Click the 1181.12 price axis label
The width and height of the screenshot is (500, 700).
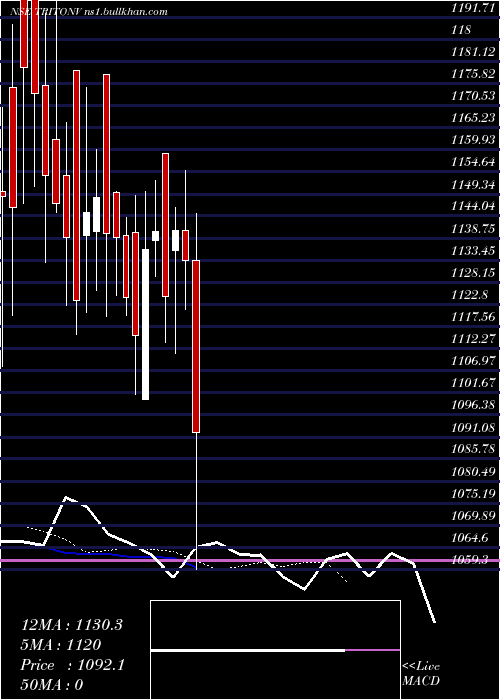473,52
